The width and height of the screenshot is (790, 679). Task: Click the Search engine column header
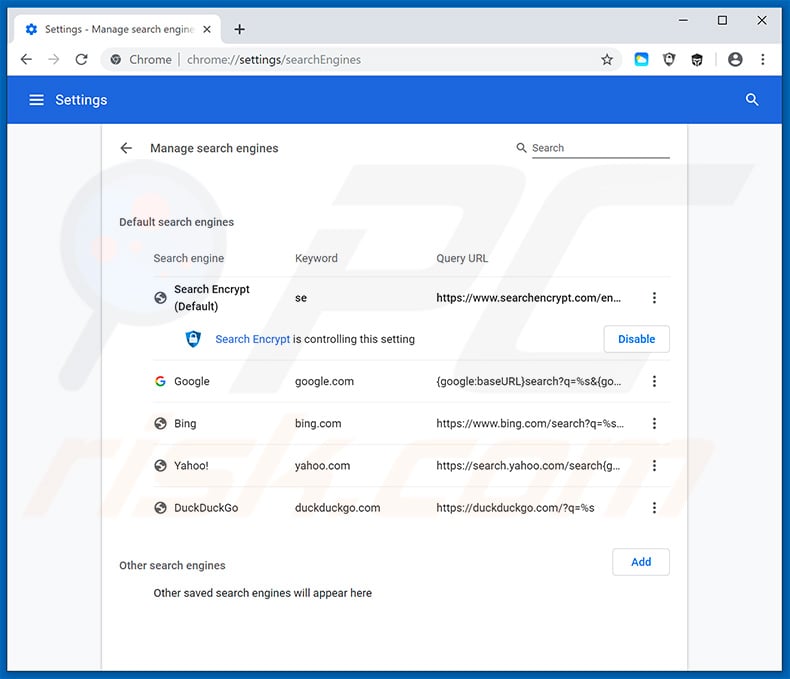pos(188,258)
